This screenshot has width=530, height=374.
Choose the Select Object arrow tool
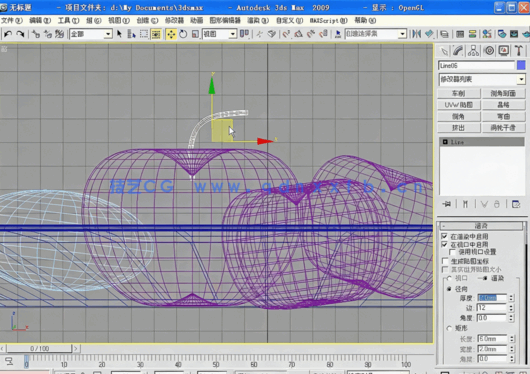coord(119,34)
